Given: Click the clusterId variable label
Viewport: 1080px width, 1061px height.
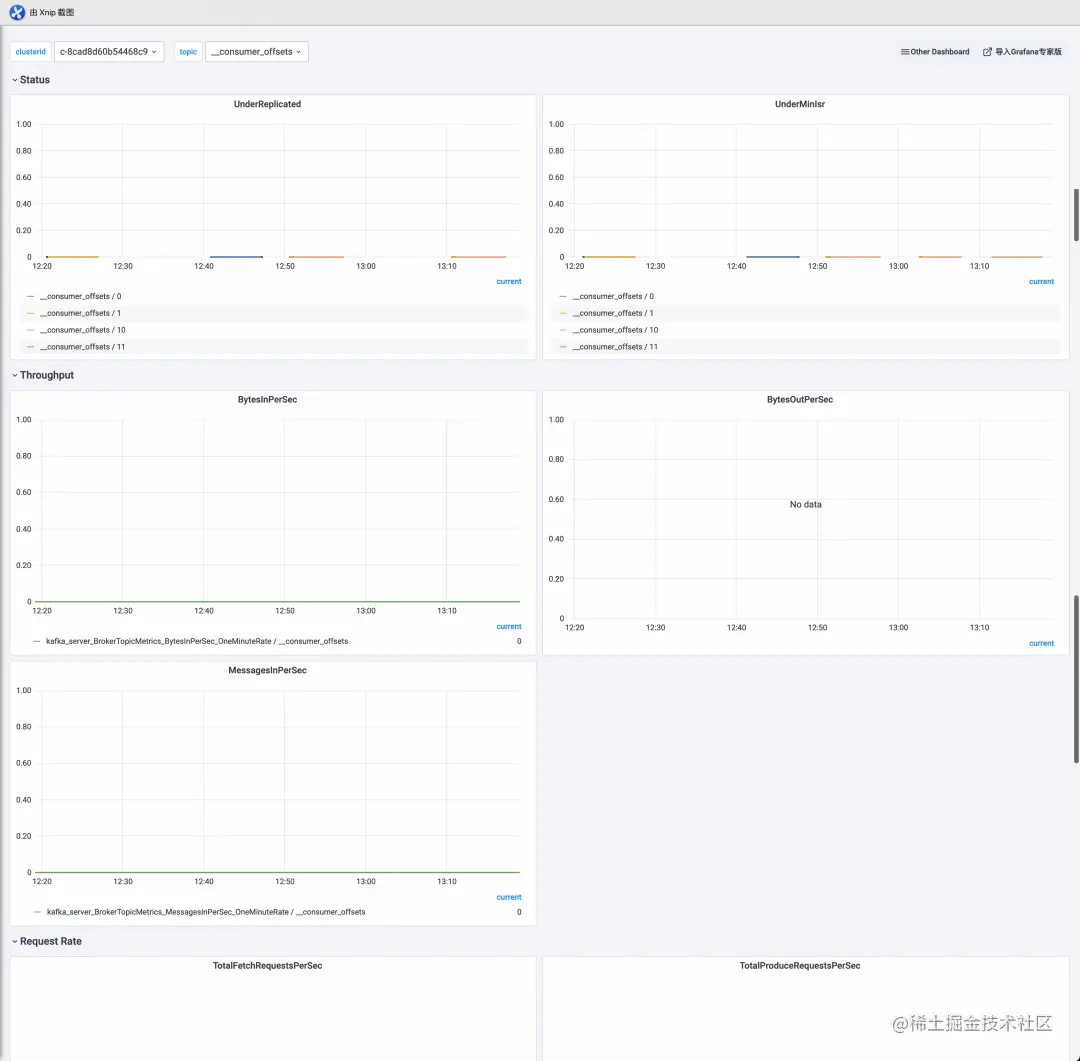Looking at the screenshot, I should (30, 52).
